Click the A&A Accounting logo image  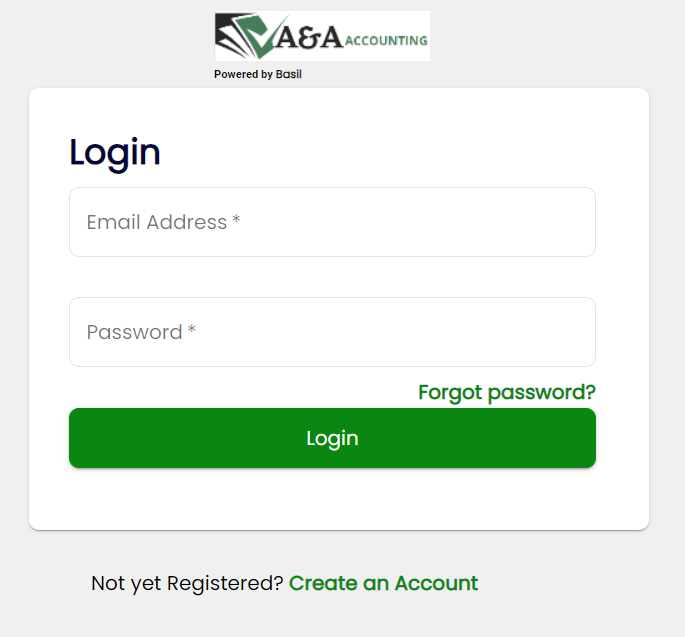(x=322, y=36)
